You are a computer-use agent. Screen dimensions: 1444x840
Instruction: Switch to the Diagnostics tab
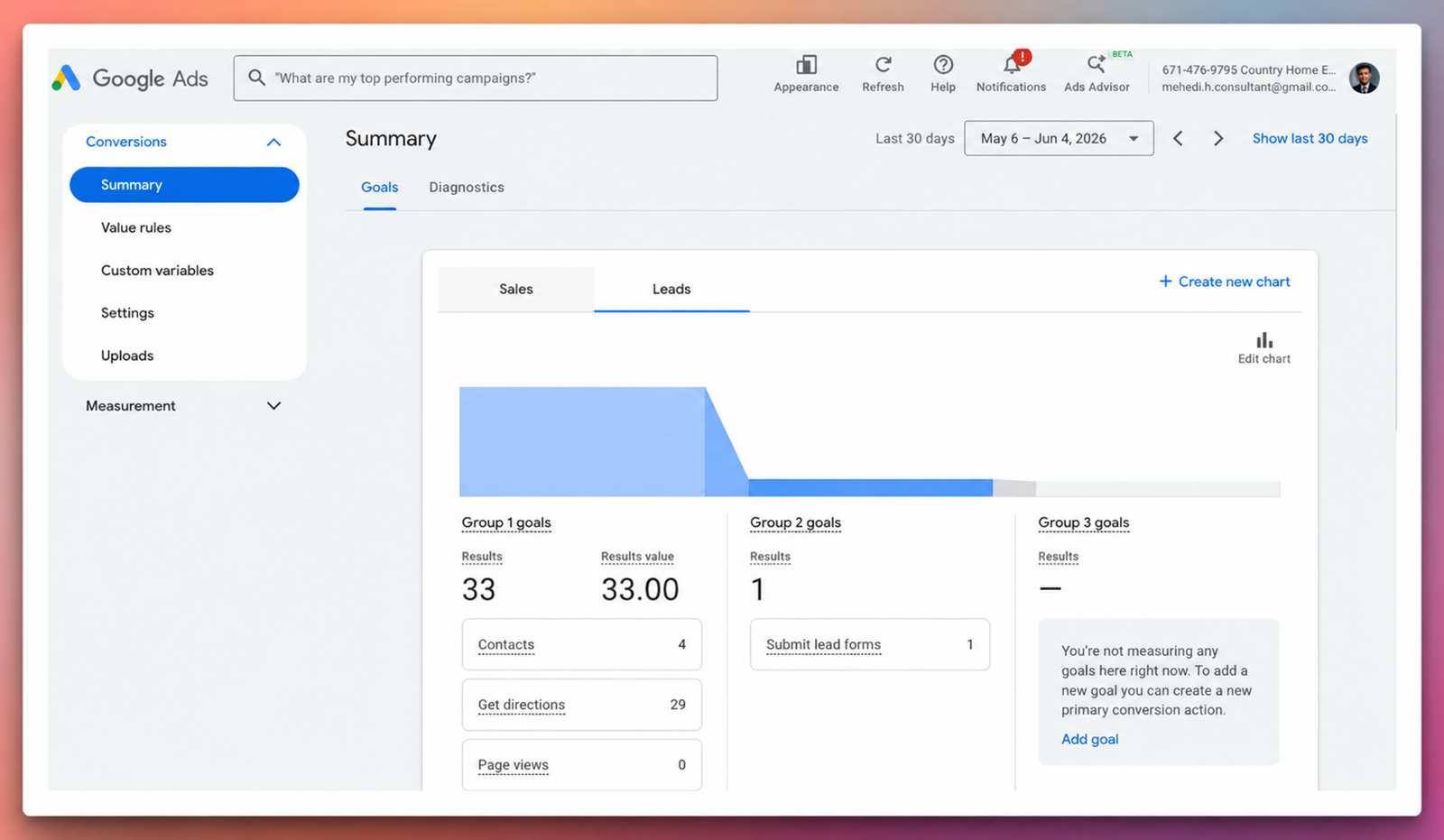(x=467, y=188)
